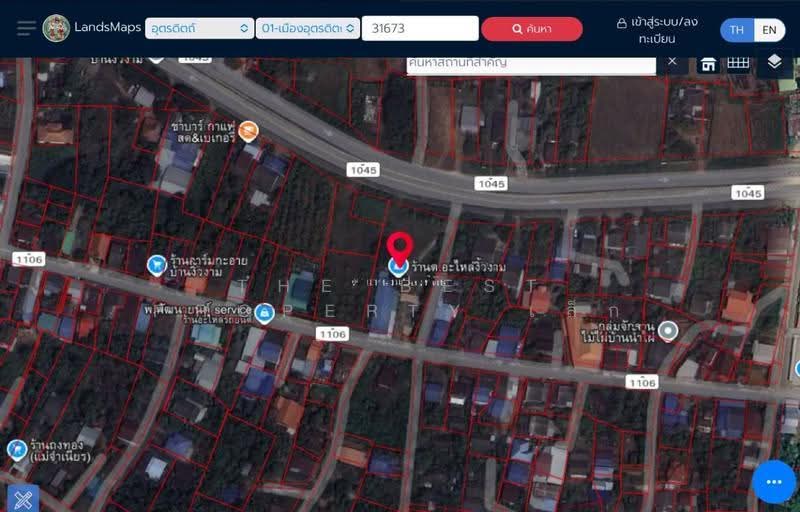Open the map layers icon
This screenshot has height=512, width=800.
click(x=774, y=62)
